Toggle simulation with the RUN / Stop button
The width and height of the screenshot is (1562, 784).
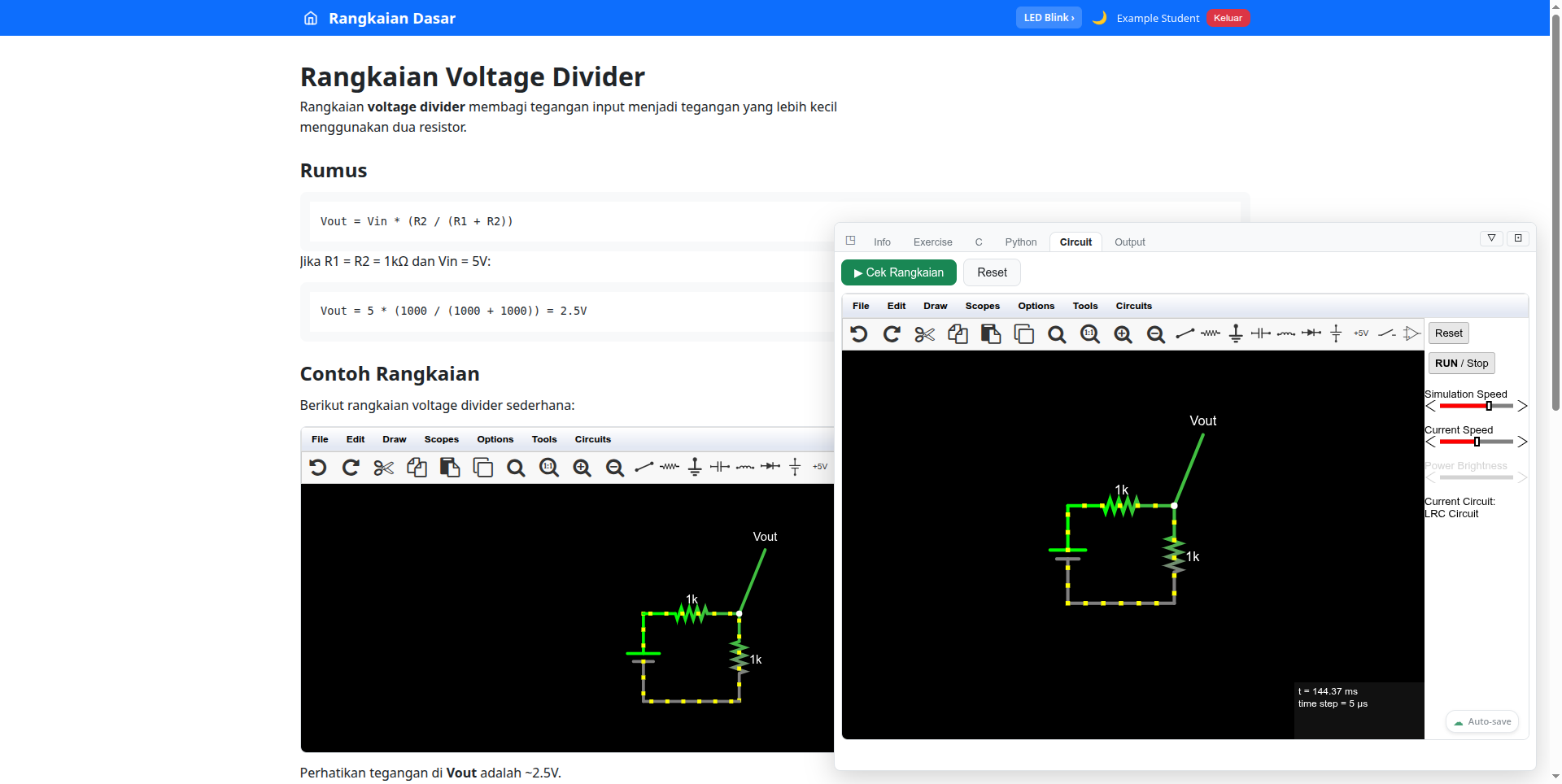(1461, 364)
